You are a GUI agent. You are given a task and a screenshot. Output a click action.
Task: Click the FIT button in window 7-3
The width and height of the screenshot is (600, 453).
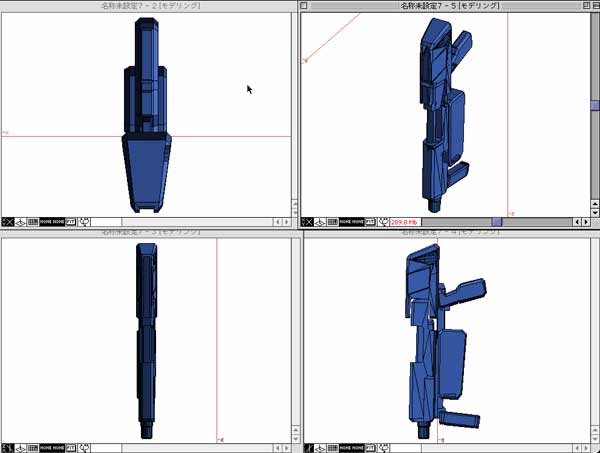(71, 448)
